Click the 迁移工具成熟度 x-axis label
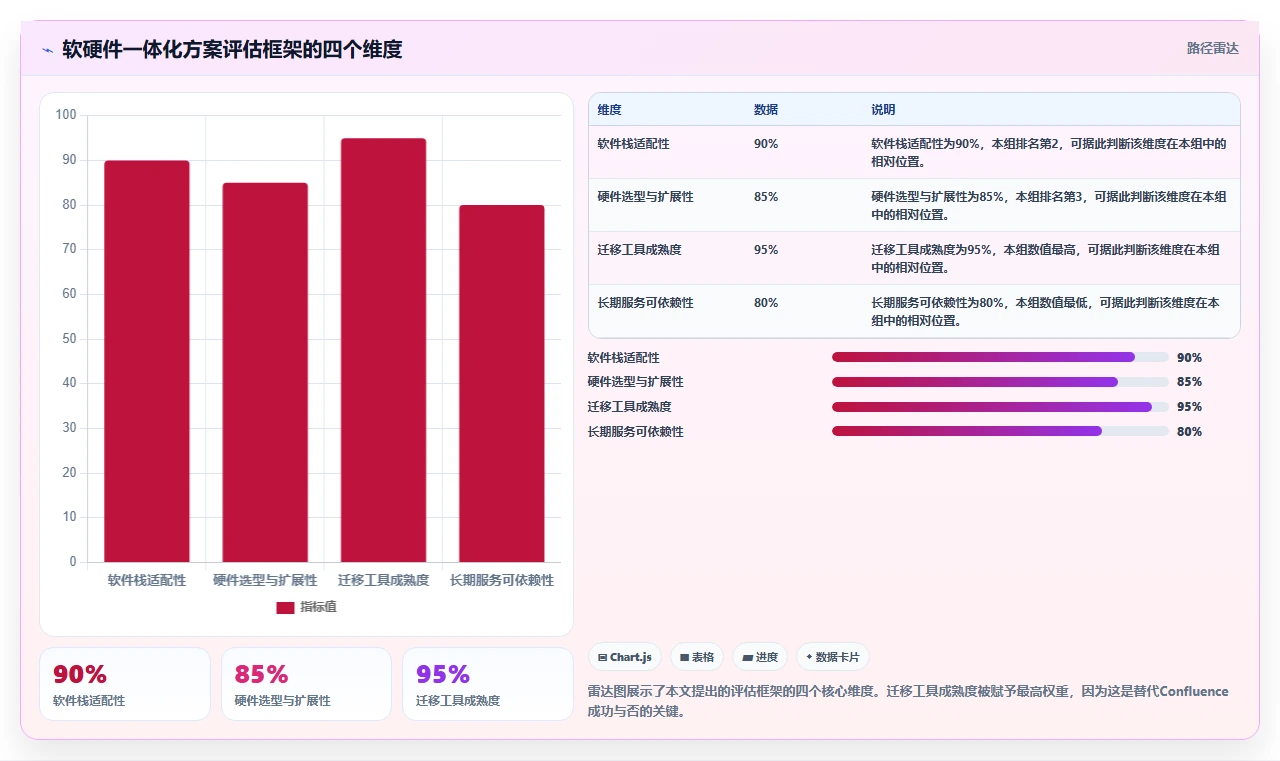This screenshot has width=1280, height=761. (383, 580)
